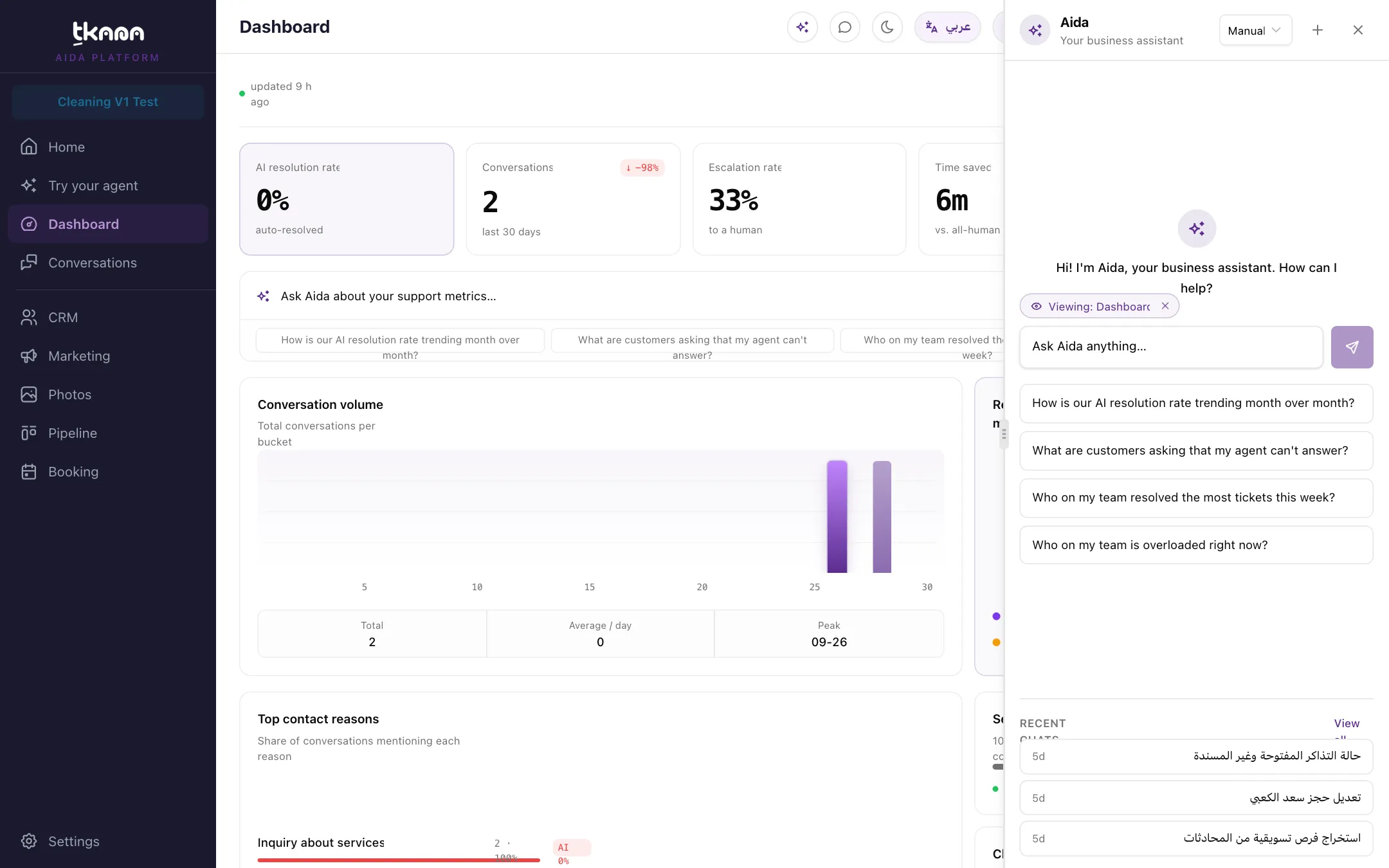Open recent chat 'استخراج فرص تسويقية'
This screenshot has width=1389, height=868.
[x=1196, y=838]
